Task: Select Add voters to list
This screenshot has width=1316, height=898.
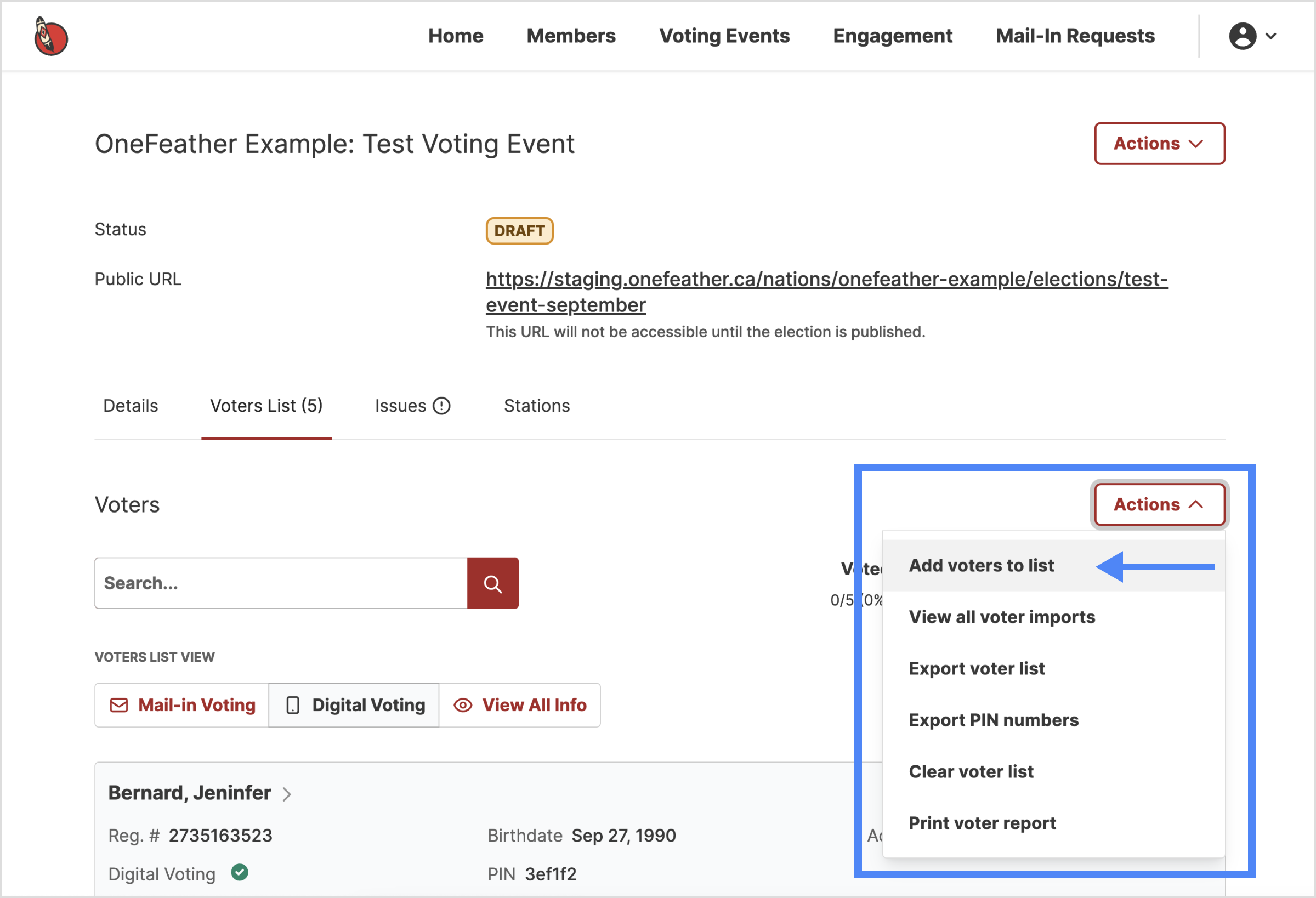Action: pyautogui.click(x=1053, y=566)
